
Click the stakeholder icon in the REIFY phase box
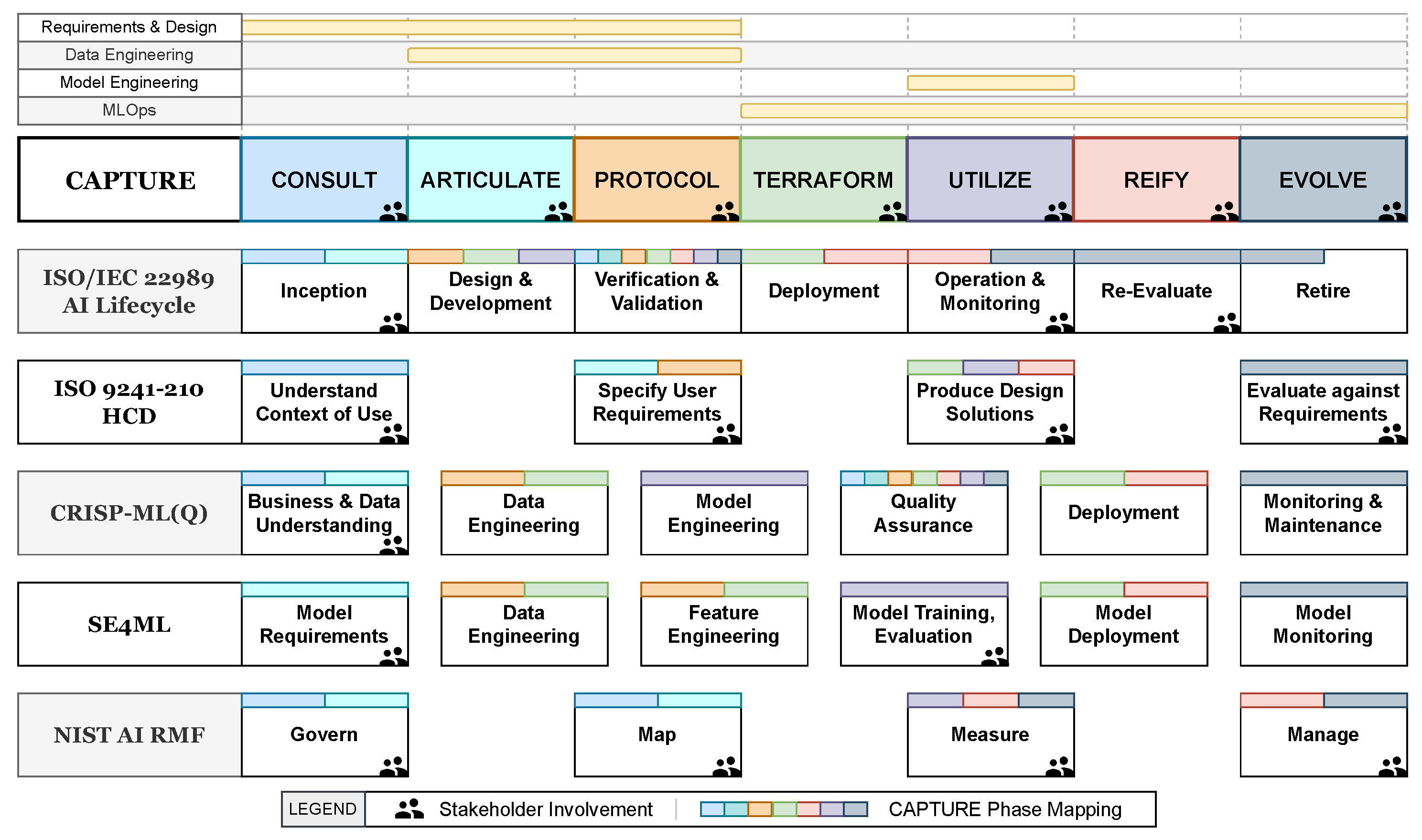[1224, 211]
